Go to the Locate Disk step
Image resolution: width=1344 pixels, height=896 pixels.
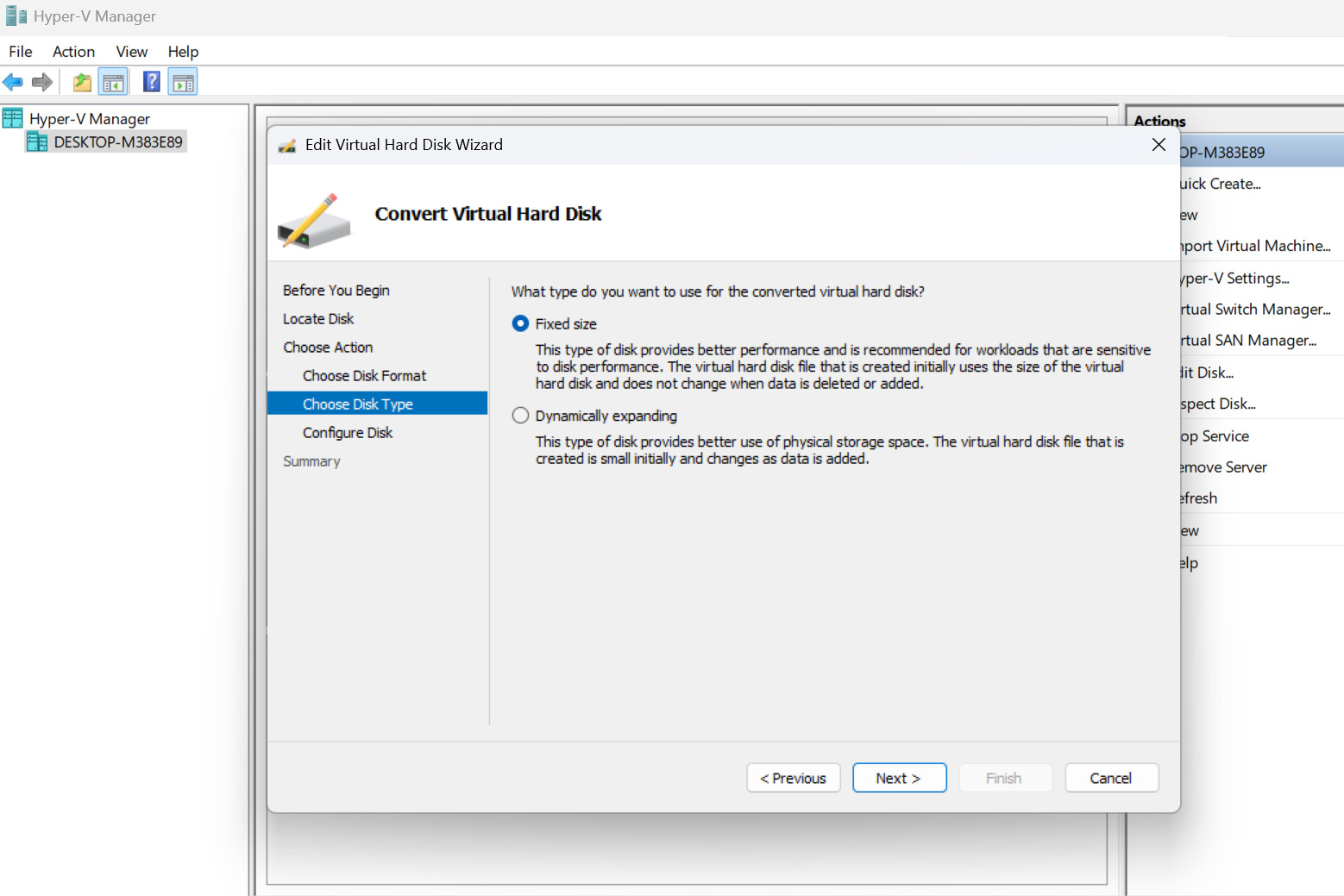318,319
